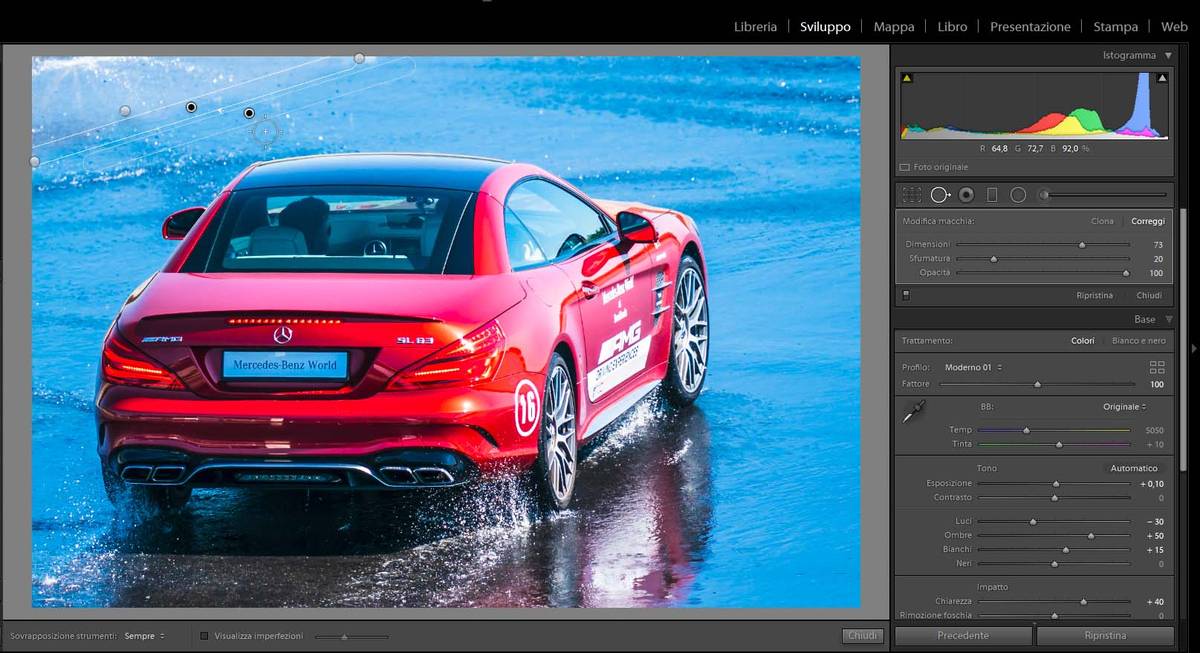
Task: Switch treatment to Bianco e nero
Action: [x=1138, y=341]
